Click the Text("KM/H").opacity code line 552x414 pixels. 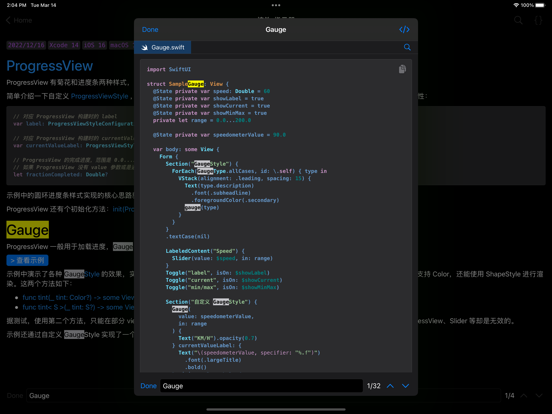click(218, 338)
